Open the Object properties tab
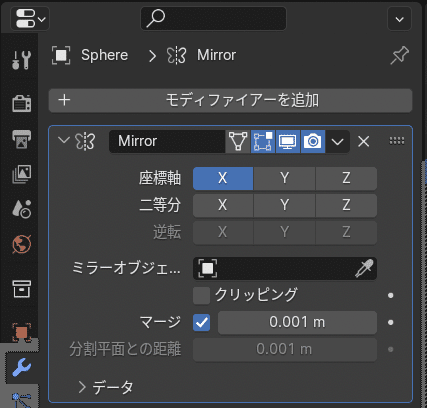Image resolution: width=427 pixels, height=408 pixels. click(x=21, y=332)
